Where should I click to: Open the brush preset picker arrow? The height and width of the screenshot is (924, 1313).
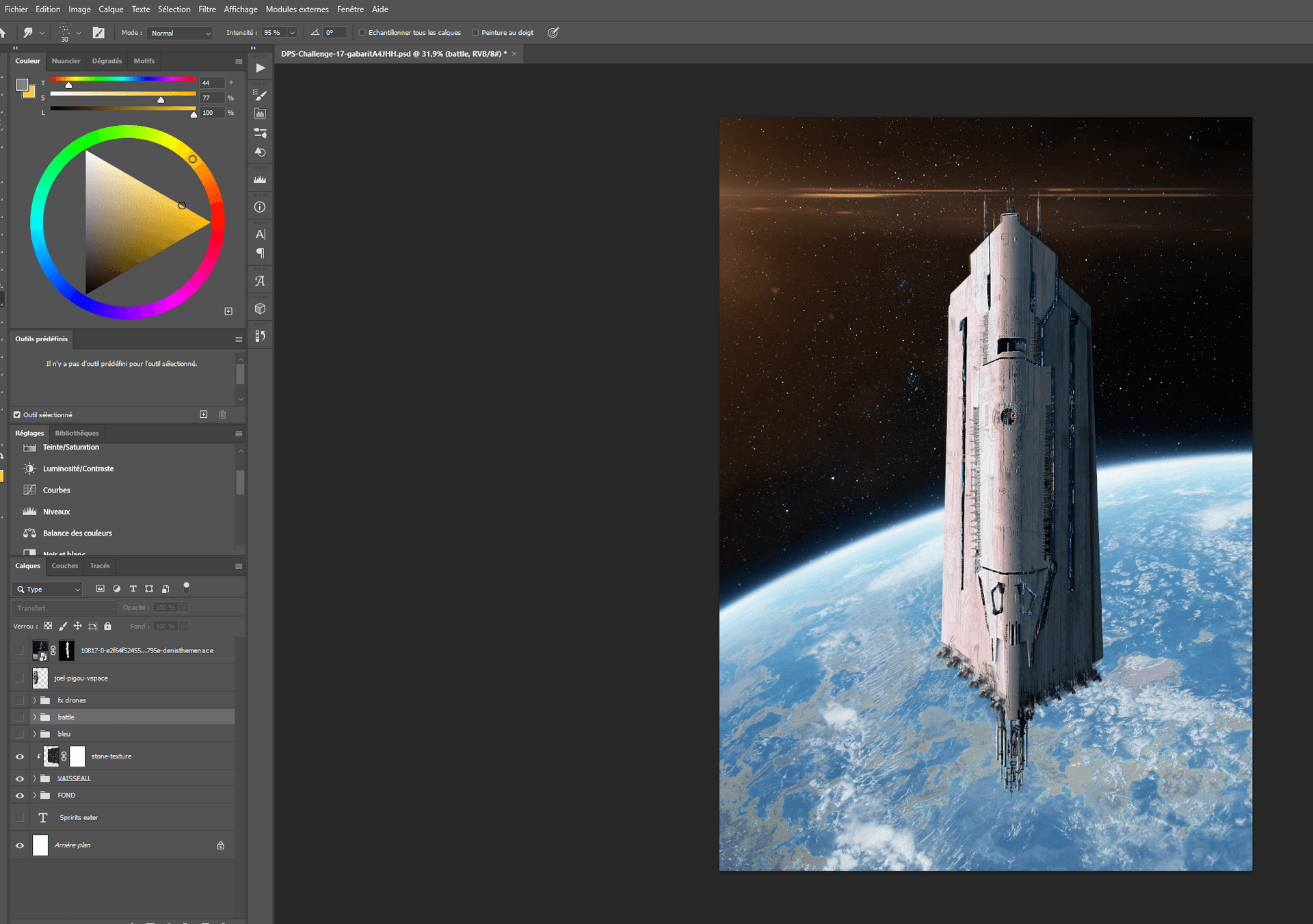pos(79,32)
